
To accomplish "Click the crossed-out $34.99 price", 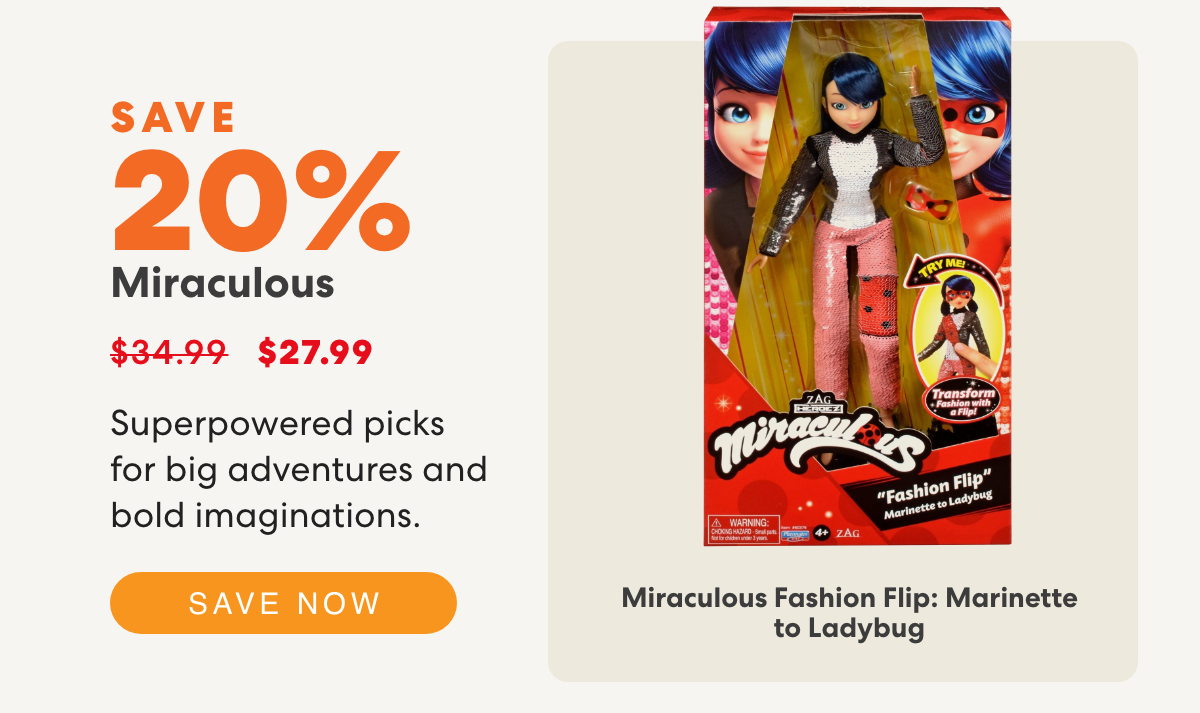I will pyautogui.click(x=168, y=352).
